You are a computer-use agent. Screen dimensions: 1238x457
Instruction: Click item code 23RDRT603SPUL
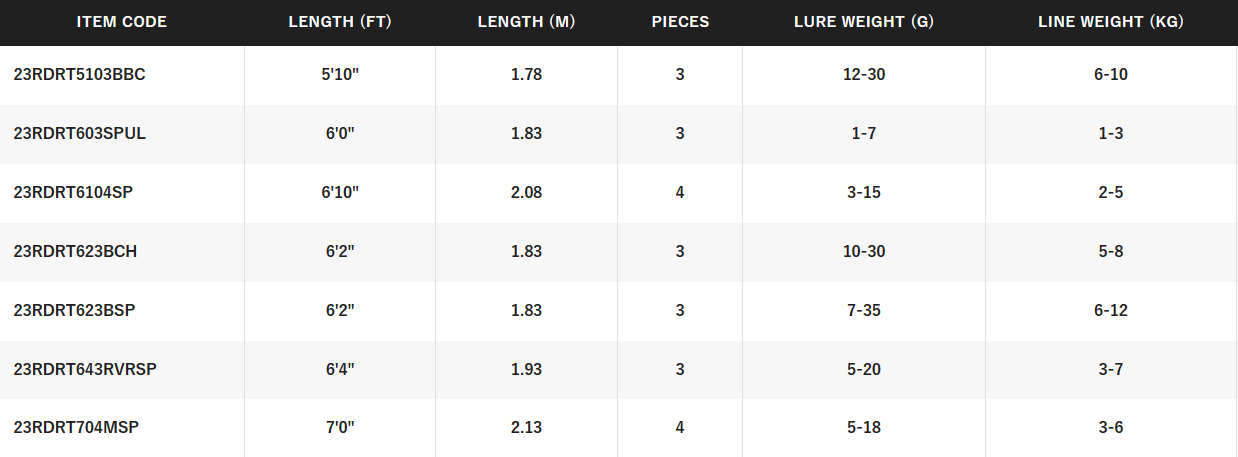coord(80,134)
